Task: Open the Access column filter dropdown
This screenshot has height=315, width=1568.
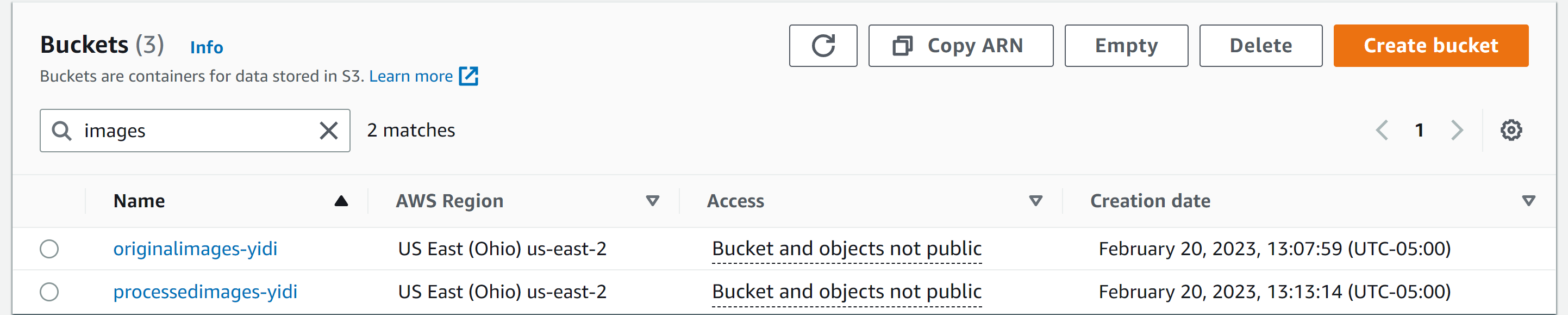Action: 1035,200
